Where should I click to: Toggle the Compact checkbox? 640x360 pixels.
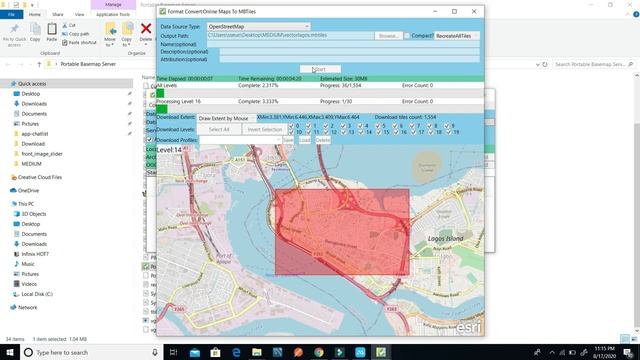click(x=407, y=36)
